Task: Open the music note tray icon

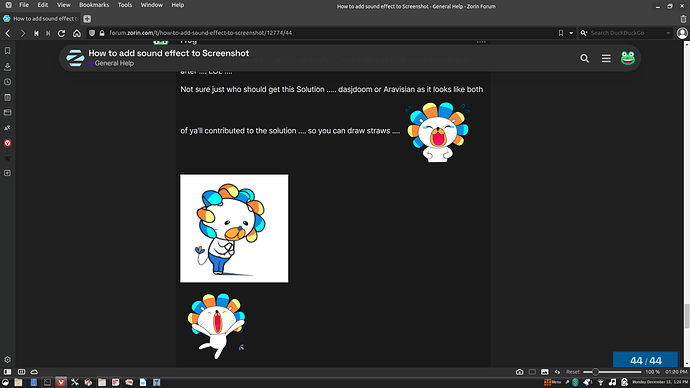Action: pyautogui.click(x=612, y=382)
